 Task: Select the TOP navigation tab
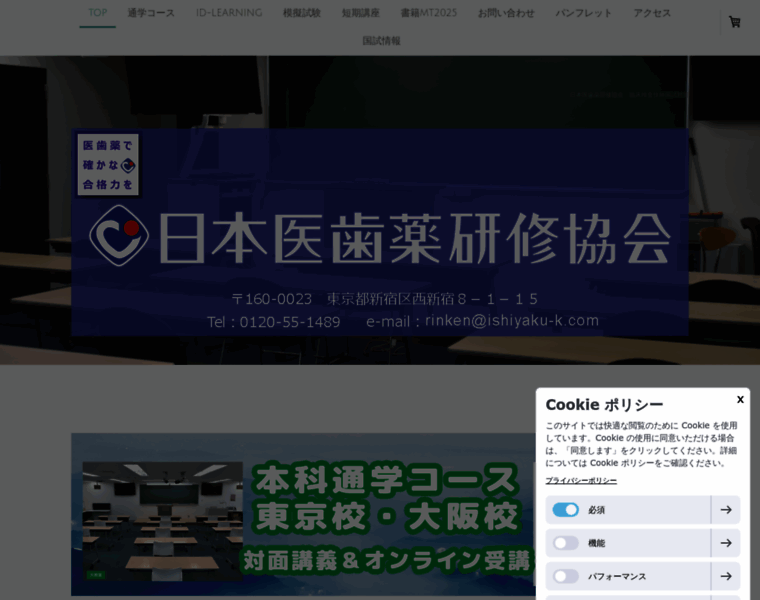pos(97,13)
